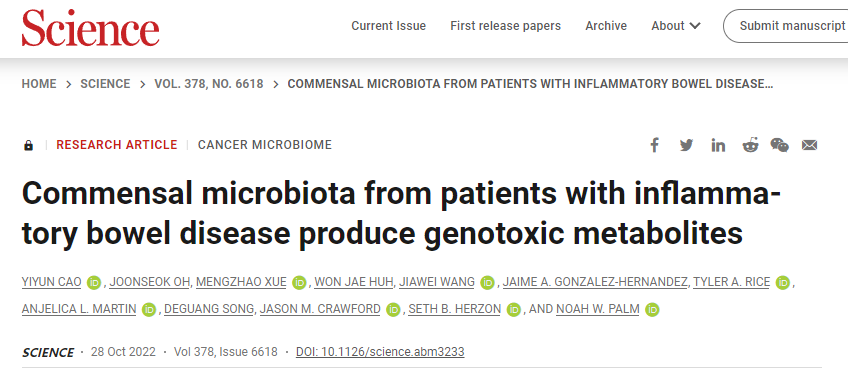Share article on LinkedIn
The width and height of the screenshot is (848, 369).
tap(718, 145)
